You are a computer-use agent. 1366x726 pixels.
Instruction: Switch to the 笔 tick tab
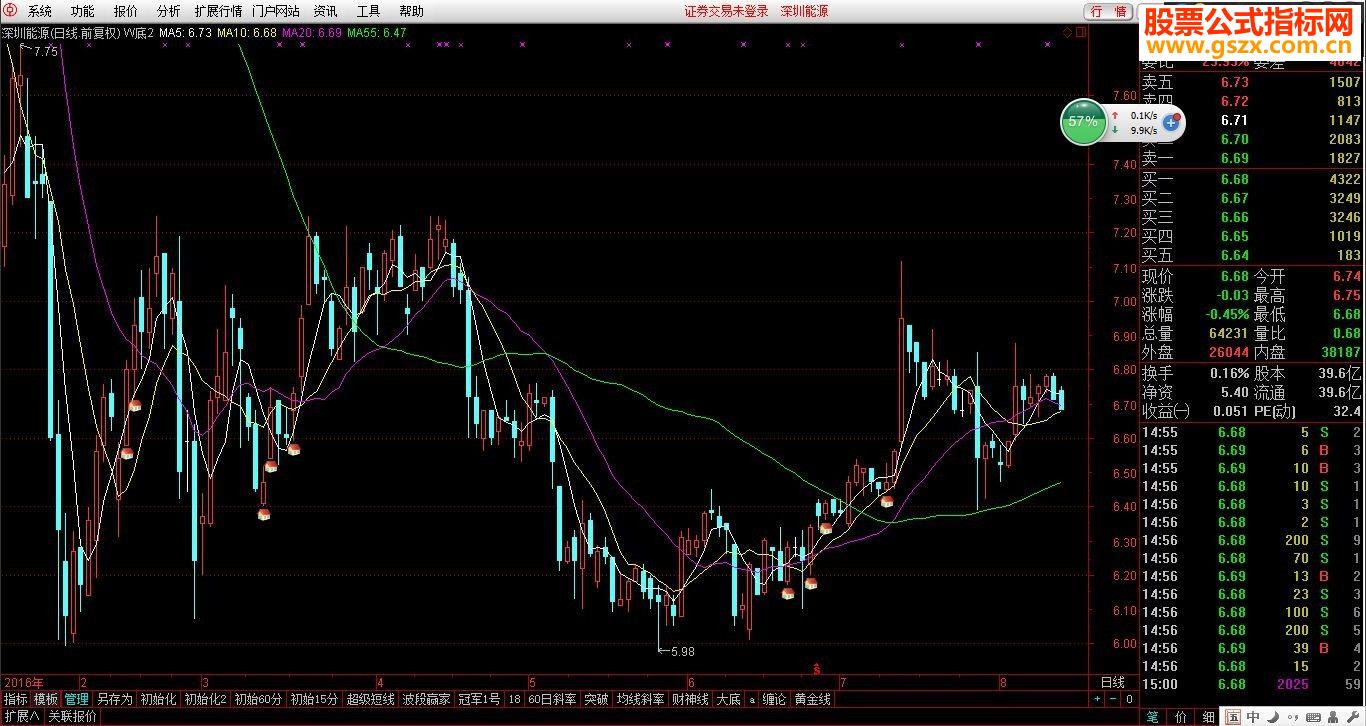pyautogui.click(x=1152, y=717)
